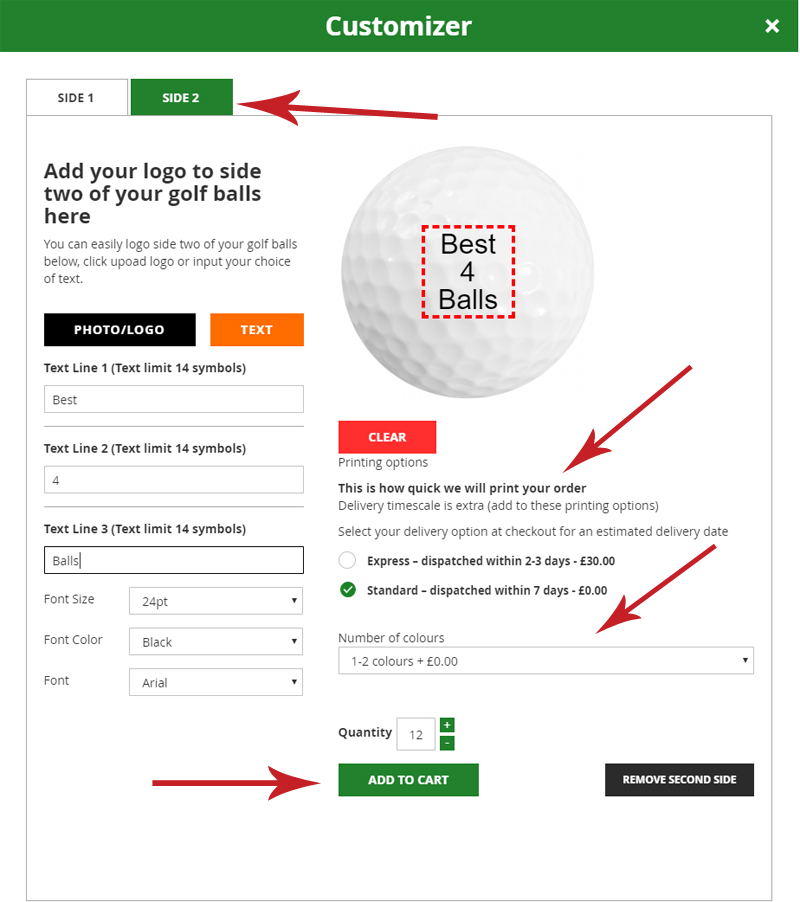Expand the Font Color dropdown
The image size is (800, 902).
point(216,642)
